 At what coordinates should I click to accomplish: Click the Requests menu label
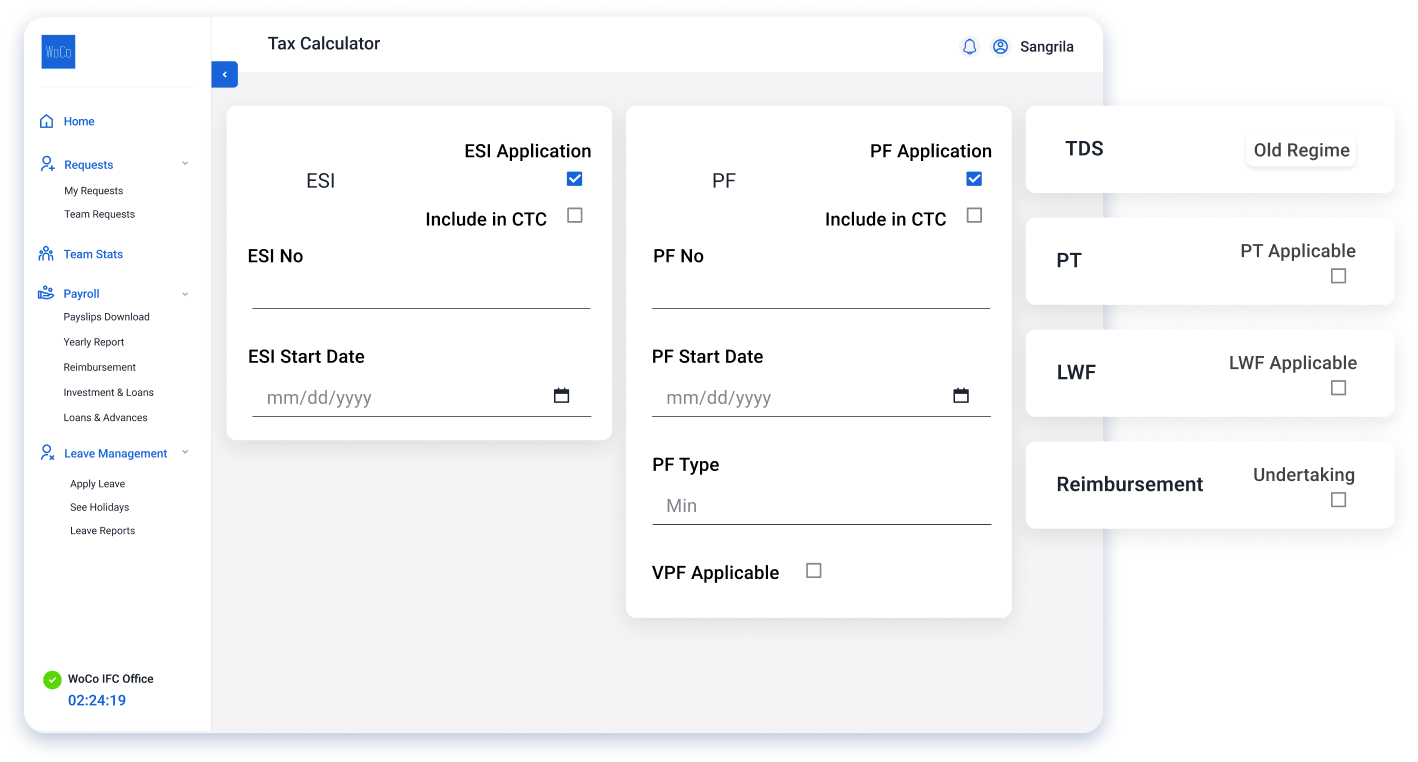click(x=88, y=165)
